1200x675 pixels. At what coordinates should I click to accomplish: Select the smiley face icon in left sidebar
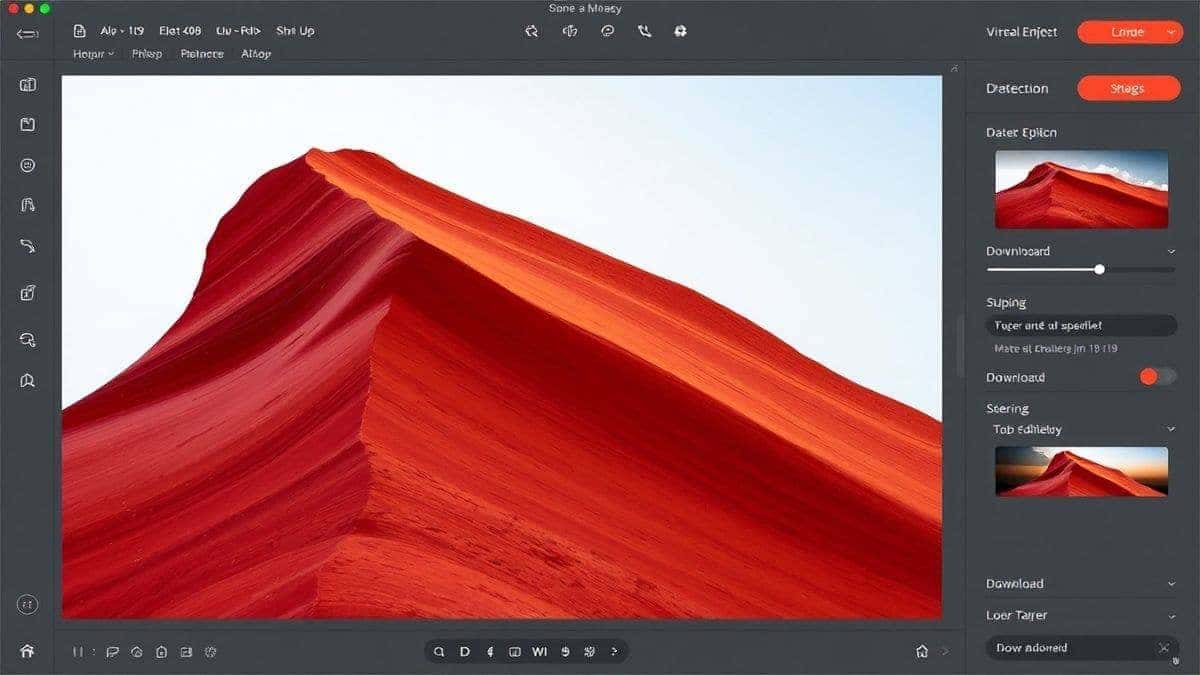click(x=28, y=165)
